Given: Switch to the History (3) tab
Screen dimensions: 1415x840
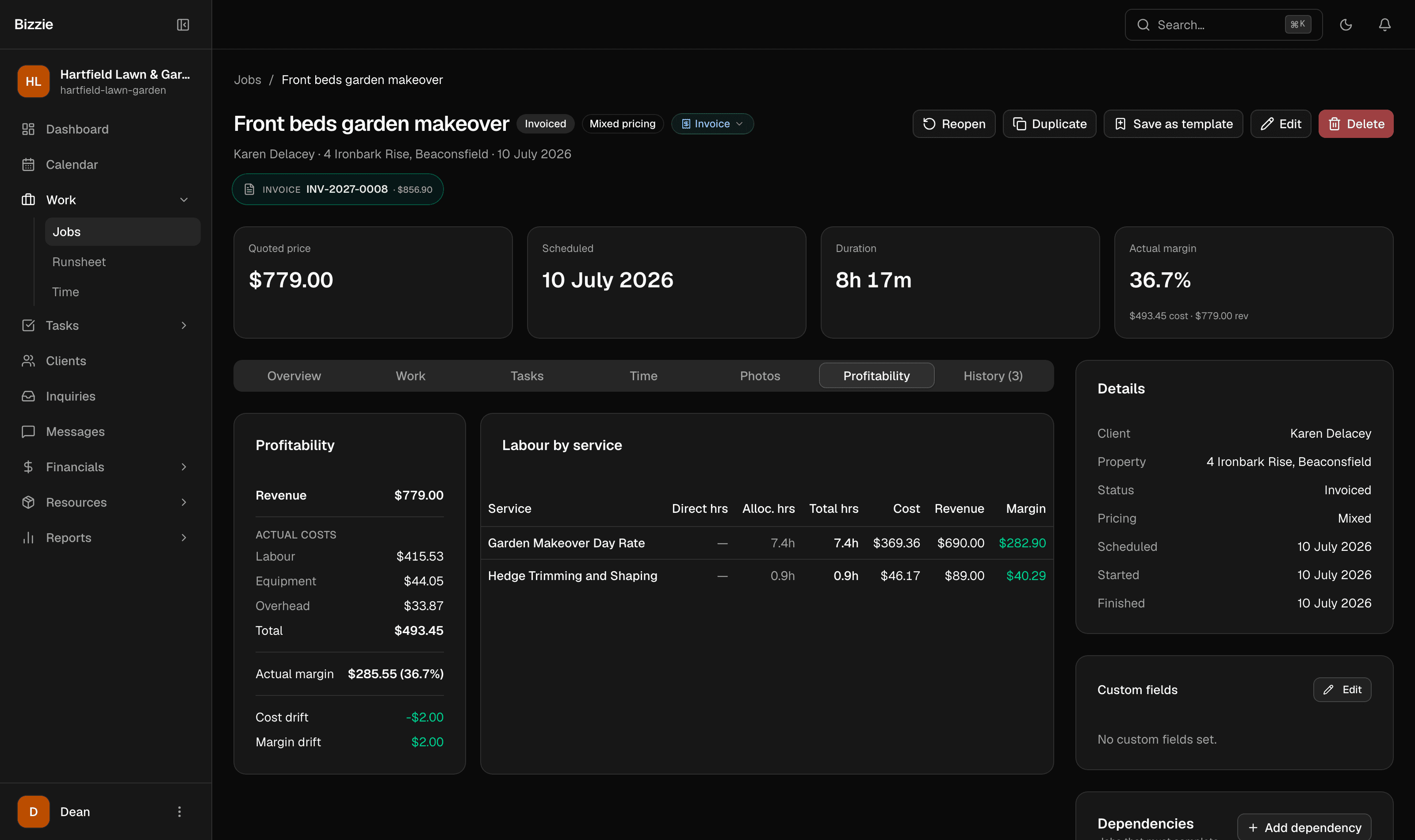Looking at the screenshot, I should click(x=993, y=376).
